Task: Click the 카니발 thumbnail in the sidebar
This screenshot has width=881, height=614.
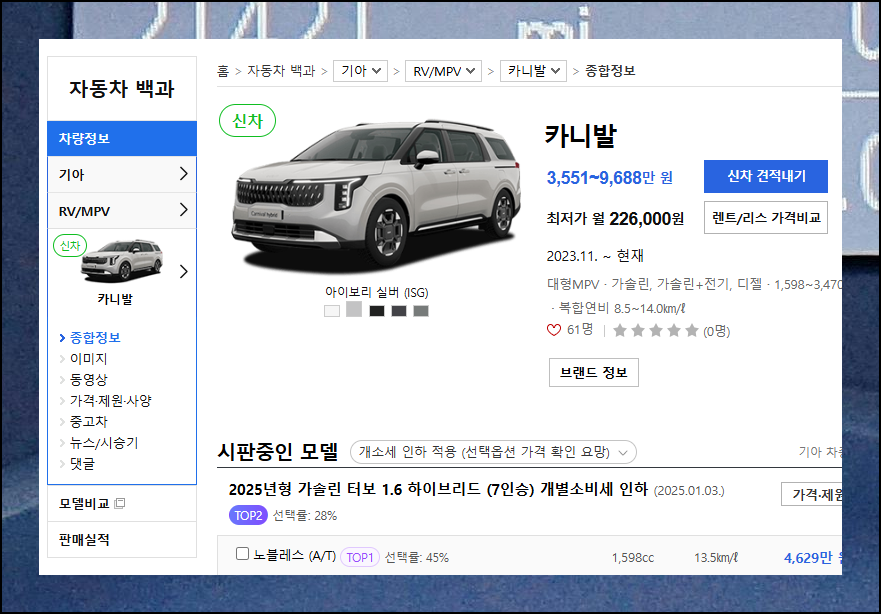Action: (x=121, y=261)
